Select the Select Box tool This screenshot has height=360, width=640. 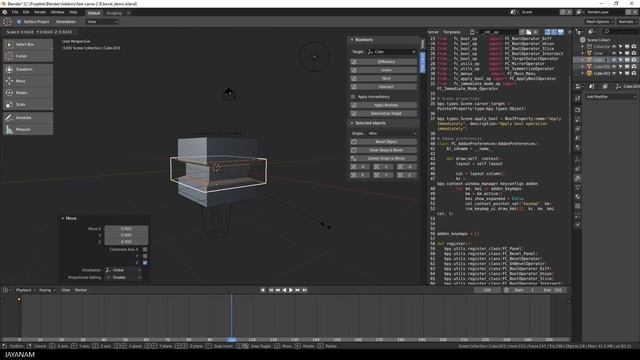coord(28,44)
